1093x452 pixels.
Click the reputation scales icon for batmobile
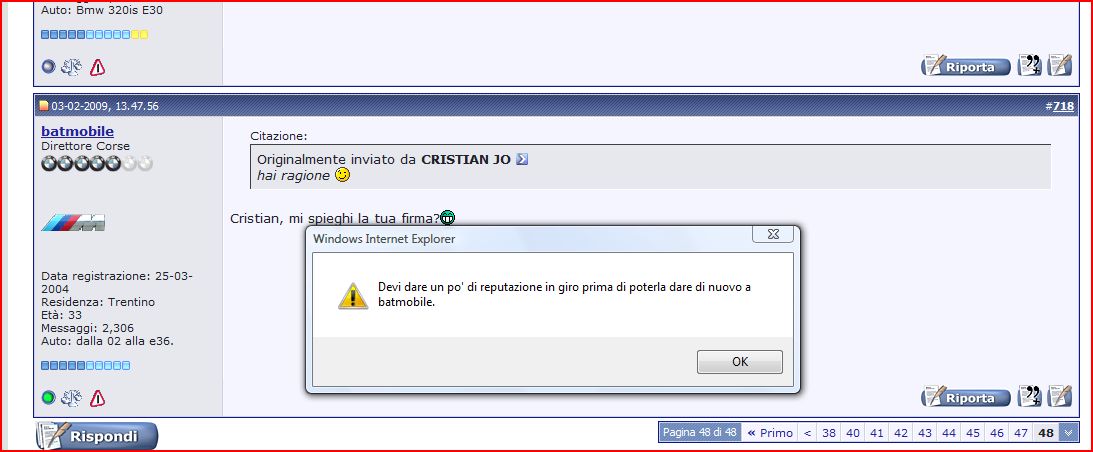click(x=71, y=398)
